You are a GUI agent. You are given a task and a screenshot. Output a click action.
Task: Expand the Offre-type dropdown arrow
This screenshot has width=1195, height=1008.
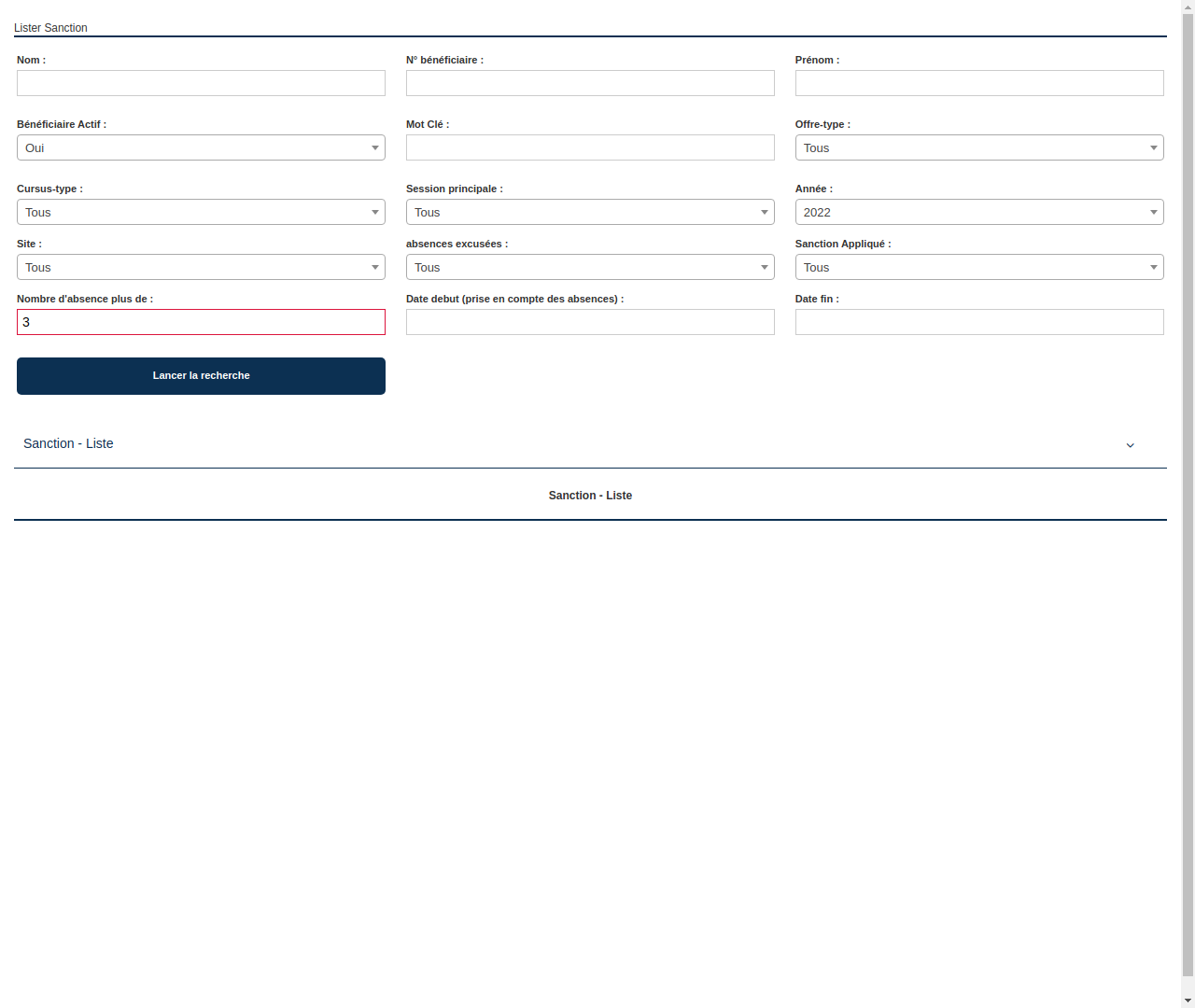coord(1153,147)
